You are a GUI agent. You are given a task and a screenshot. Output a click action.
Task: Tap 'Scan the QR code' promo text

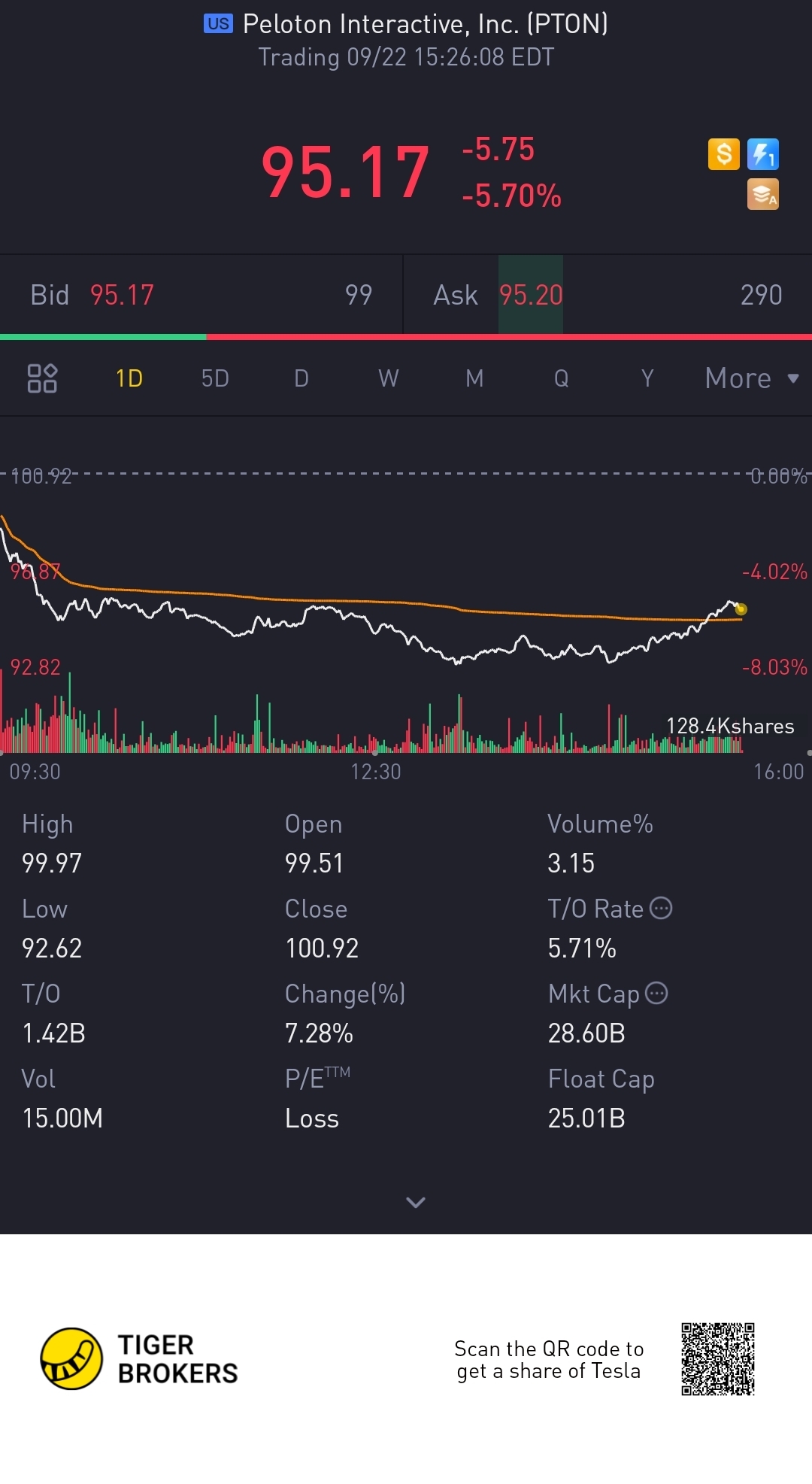pyautogui.click(x=549, y=1360)
